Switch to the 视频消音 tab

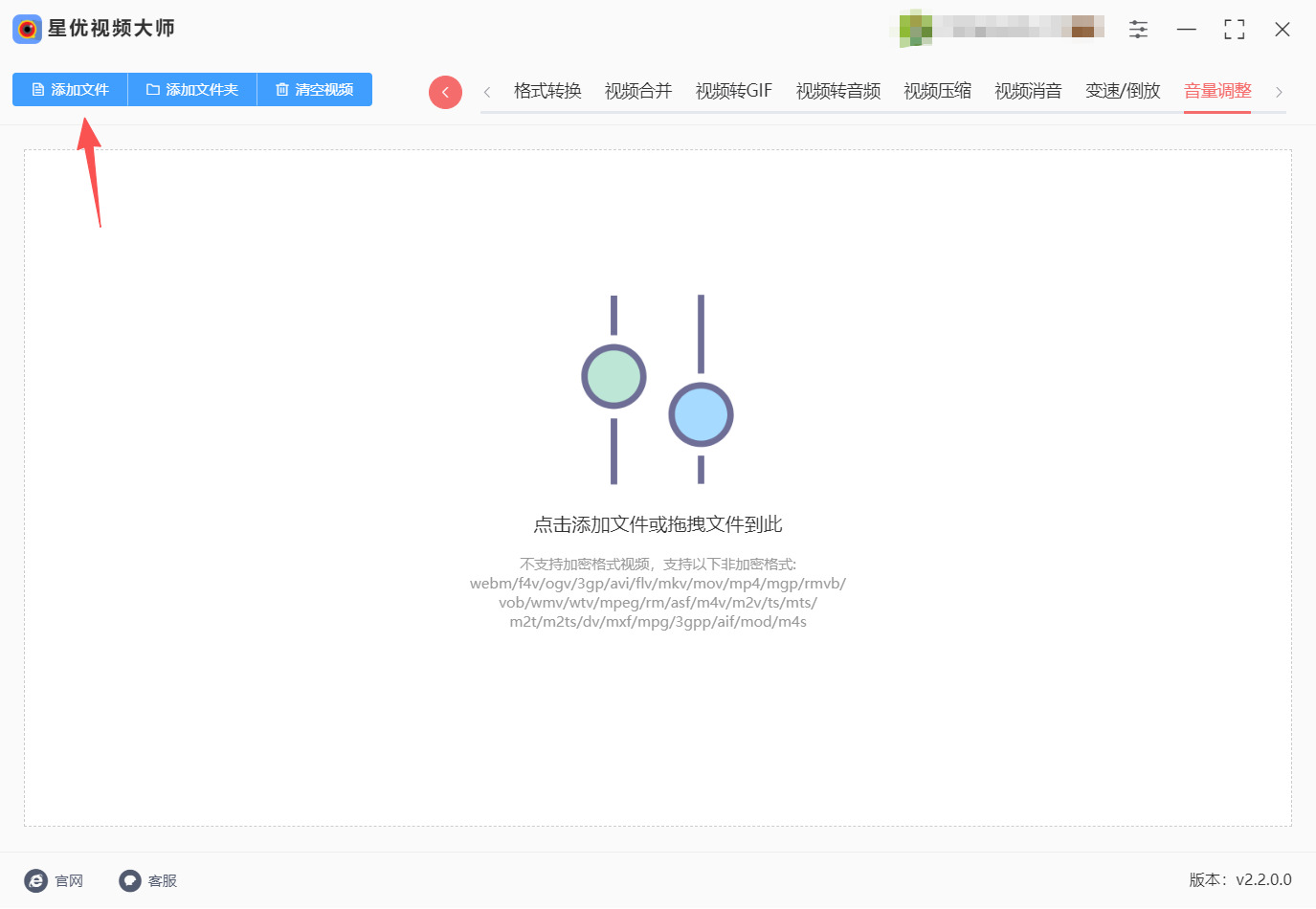point(1029,91)
